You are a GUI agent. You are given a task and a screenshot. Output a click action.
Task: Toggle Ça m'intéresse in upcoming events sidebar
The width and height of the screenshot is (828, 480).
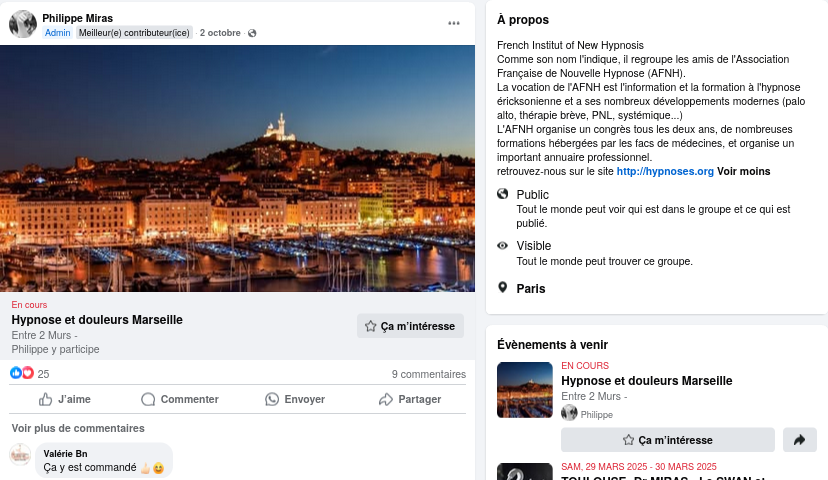667,440
